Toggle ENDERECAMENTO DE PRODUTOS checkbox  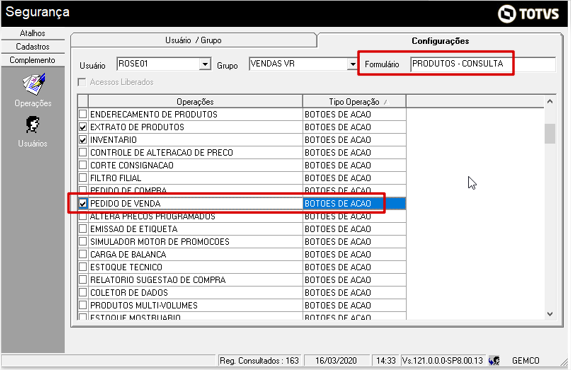83,114
